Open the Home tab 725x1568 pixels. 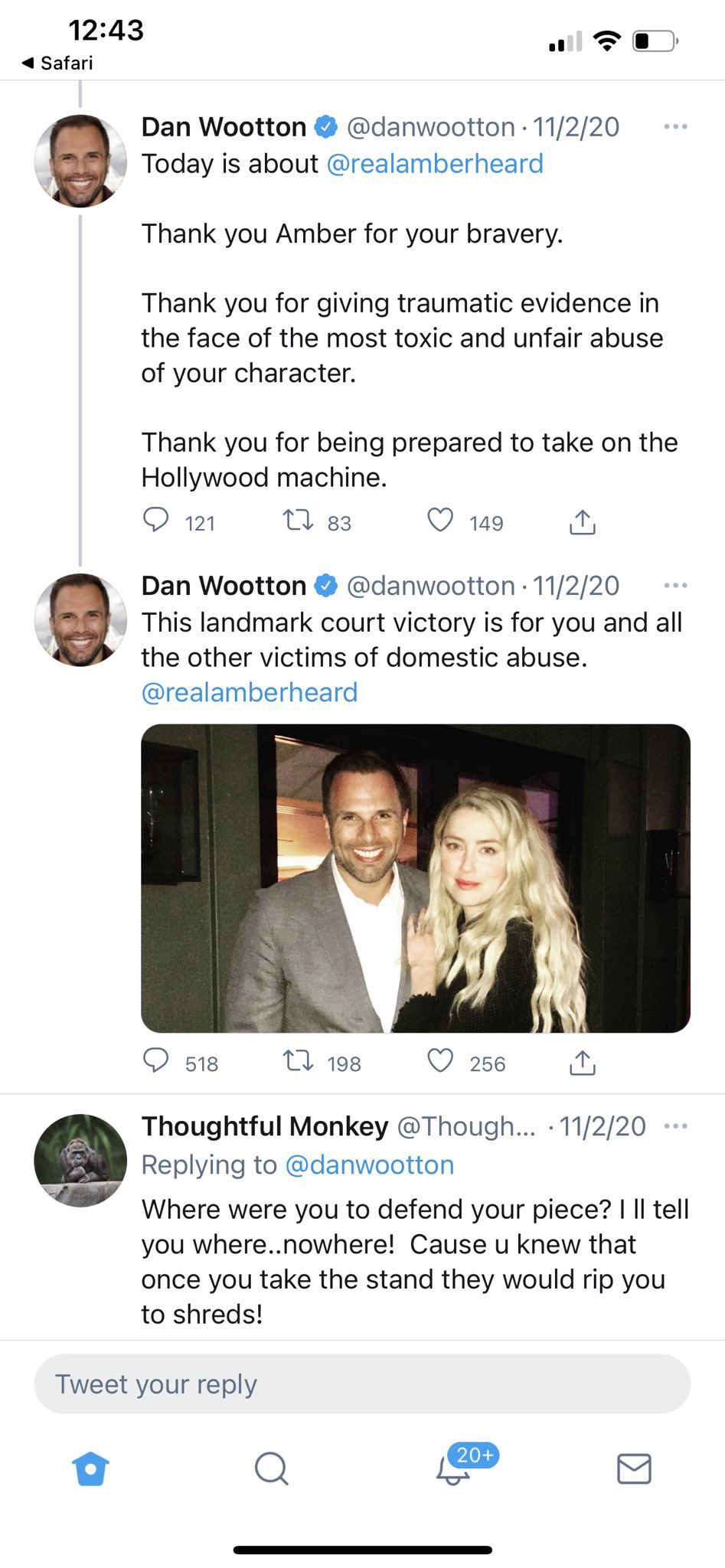90,1468
